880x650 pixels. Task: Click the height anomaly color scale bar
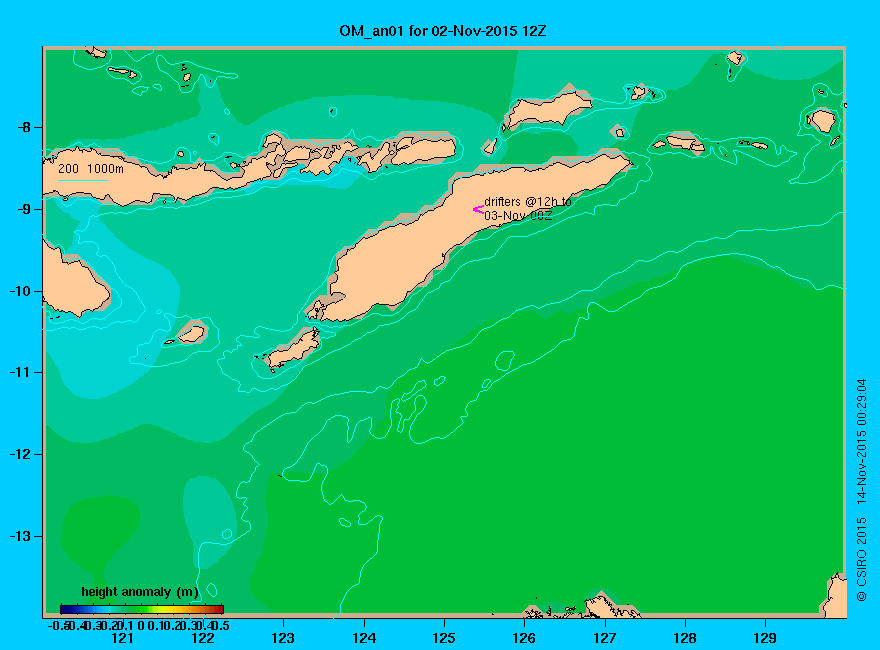pyautogui.click(x=142, y=609)
